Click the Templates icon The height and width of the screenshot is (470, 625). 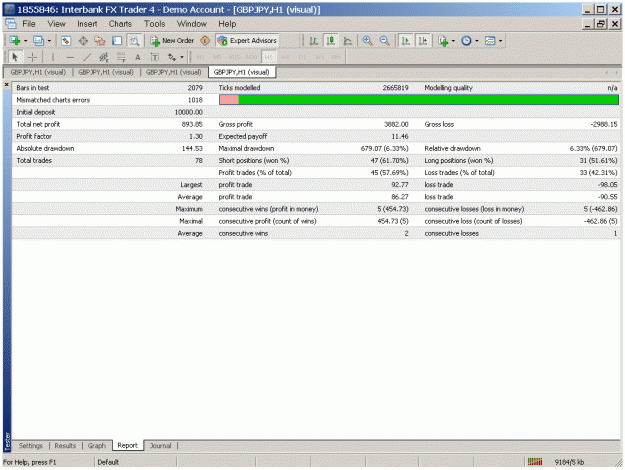pos(490,41)
